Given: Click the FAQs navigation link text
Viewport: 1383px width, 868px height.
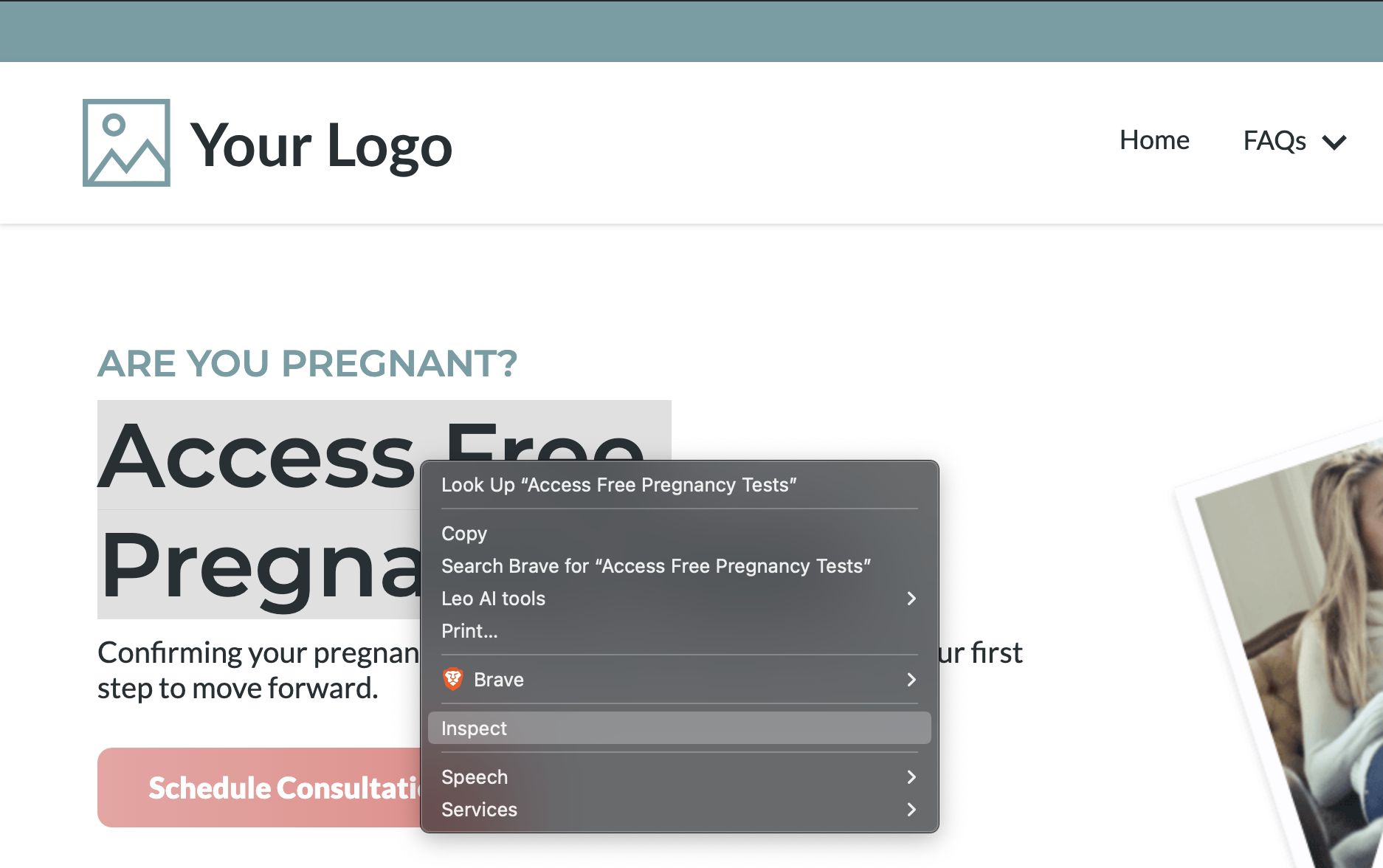Looking at the screenshot, I should [1275, 140].
